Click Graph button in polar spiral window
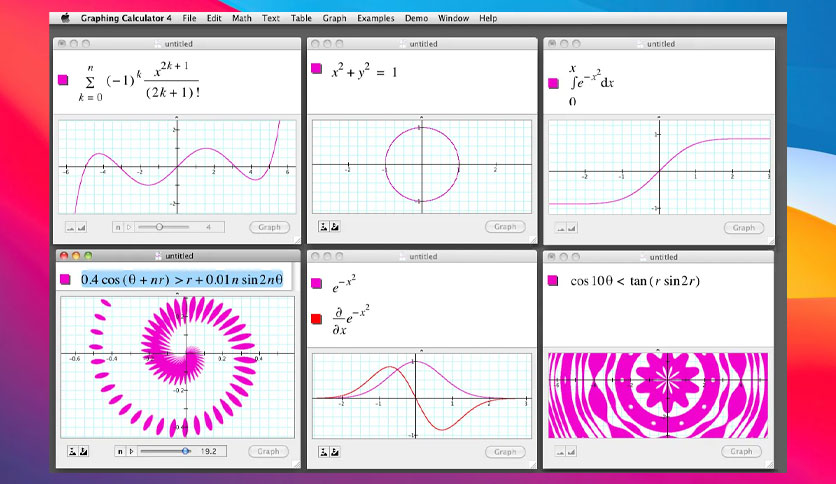This screenshot has height=484, width=836. coord(268,451)
